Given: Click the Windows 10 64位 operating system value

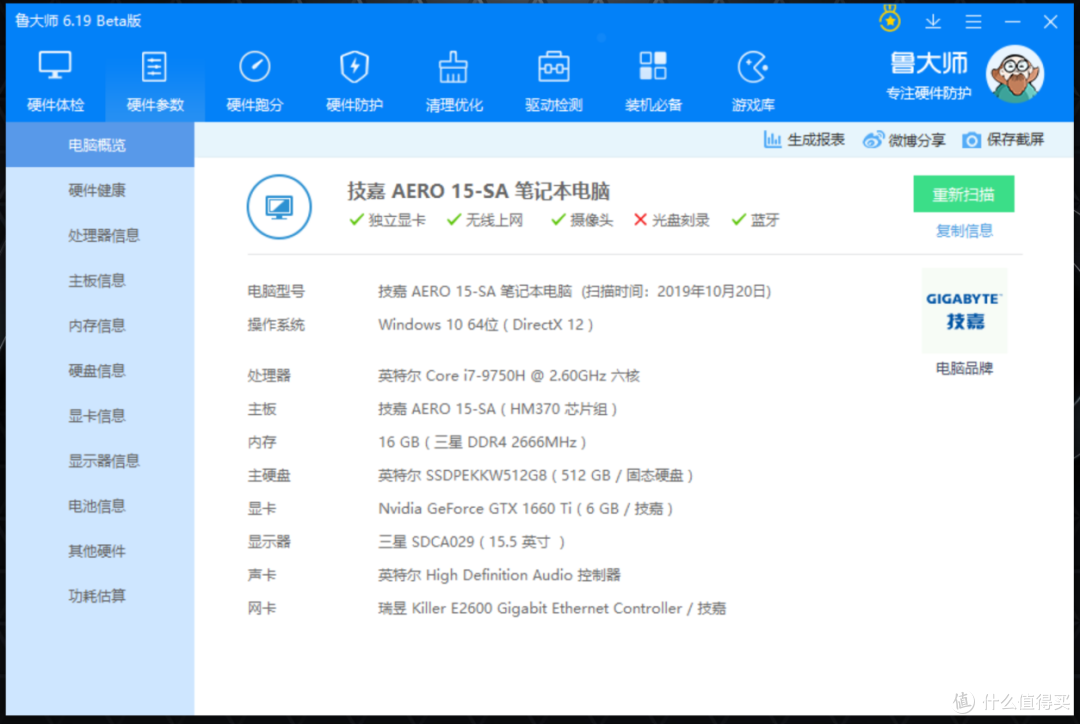Looking at the screenshot, I should pyautogui.click(x=486, y=324).
